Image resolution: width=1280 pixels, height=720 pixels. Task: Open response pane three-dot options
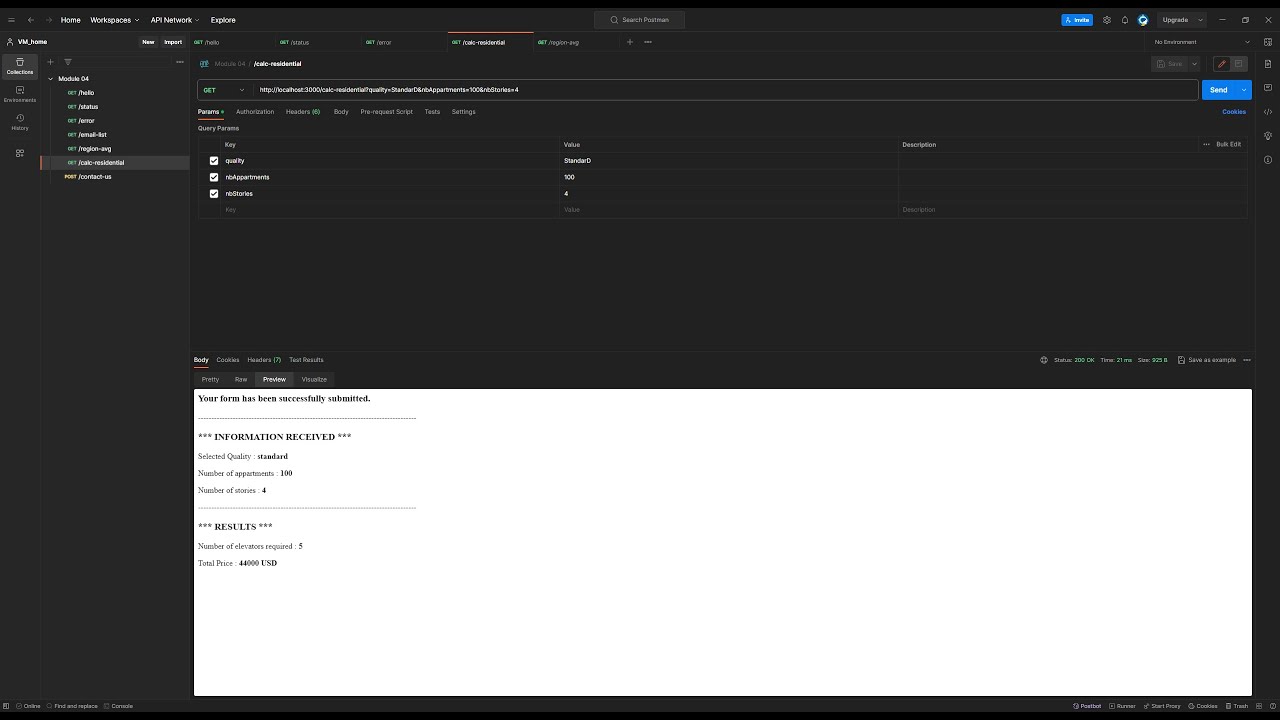click(1246, 360)
